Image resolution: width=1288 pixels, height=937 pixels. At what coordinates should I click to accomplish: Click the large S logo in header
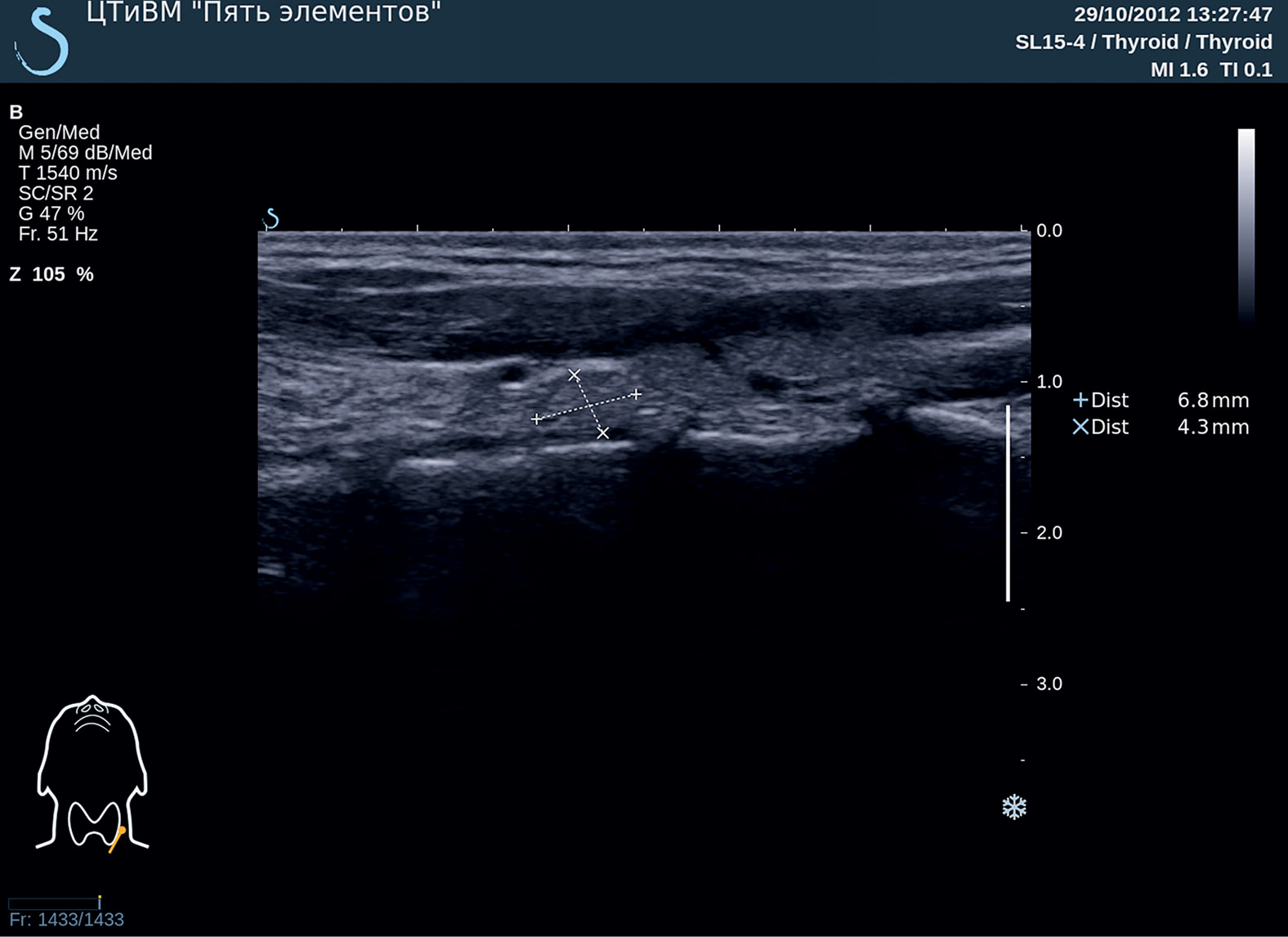point(41,41)
